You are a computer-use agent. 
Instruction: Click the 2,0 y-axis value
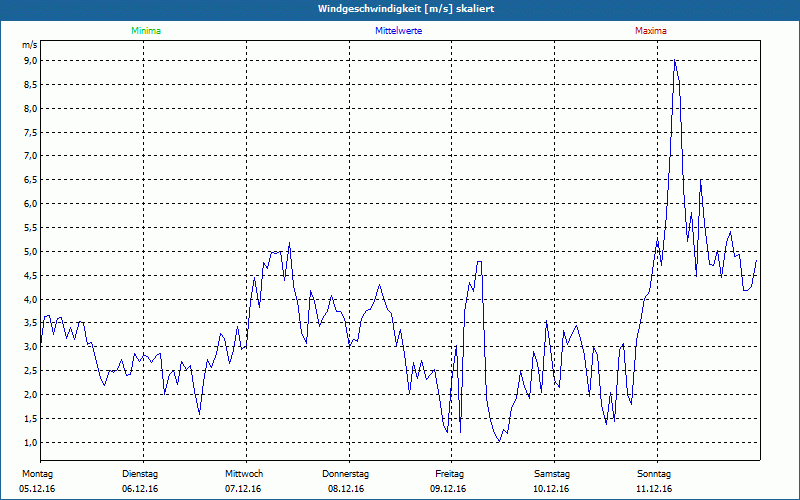31,395
